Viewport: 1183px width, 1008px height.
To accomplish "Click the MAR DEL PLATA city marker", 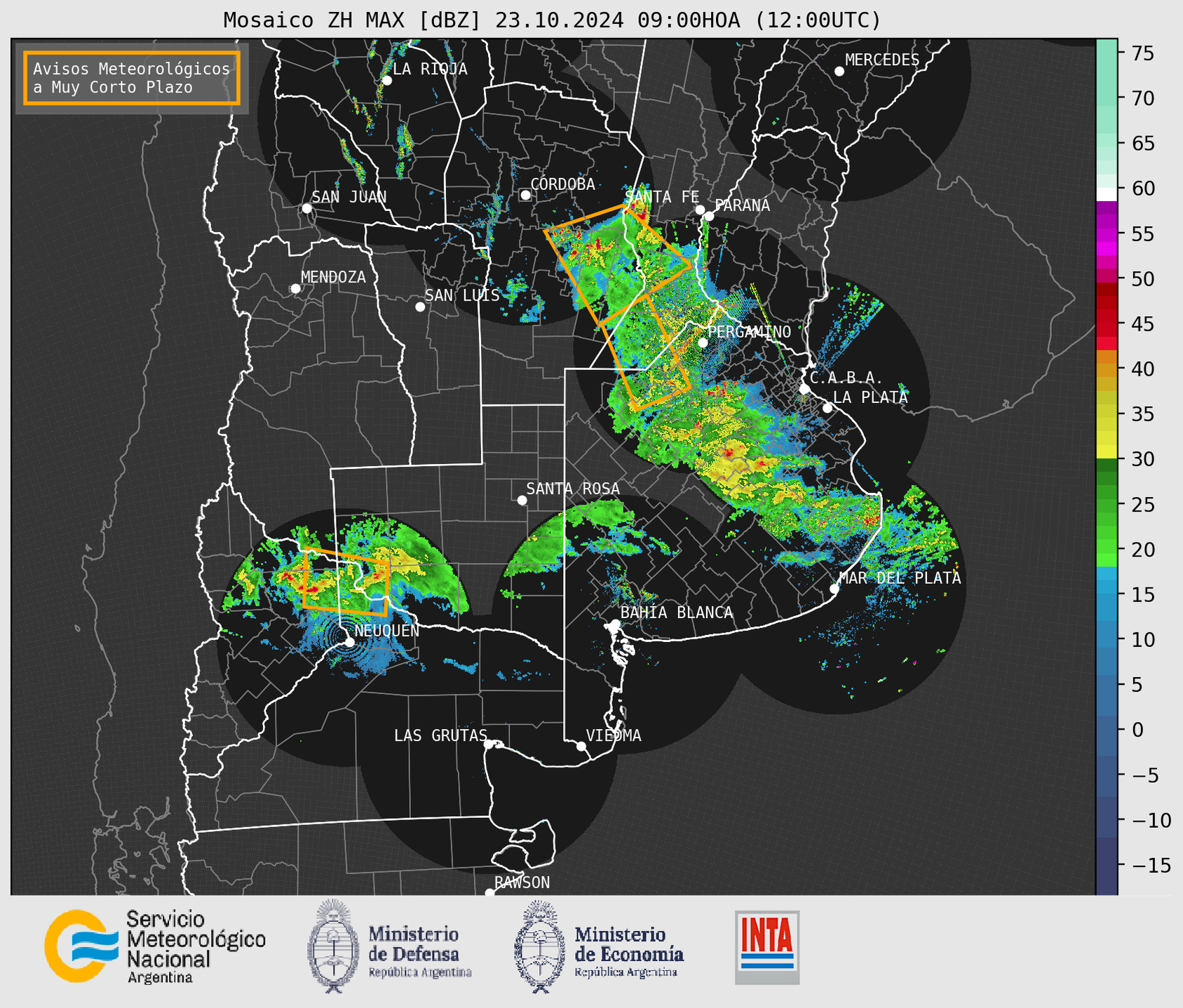I will tap(834, 589).
